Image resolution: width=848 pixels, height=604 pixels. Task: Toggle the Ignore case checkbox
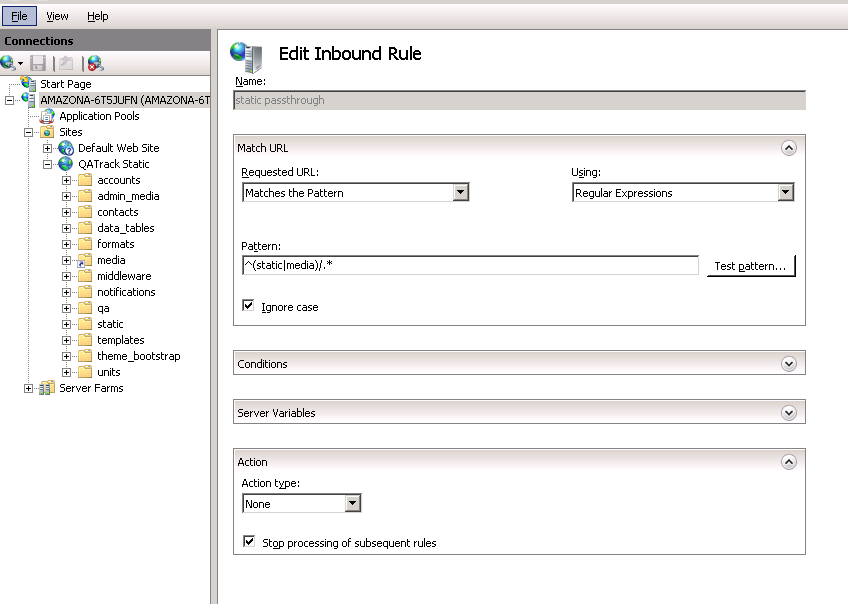tap(249, 306)
